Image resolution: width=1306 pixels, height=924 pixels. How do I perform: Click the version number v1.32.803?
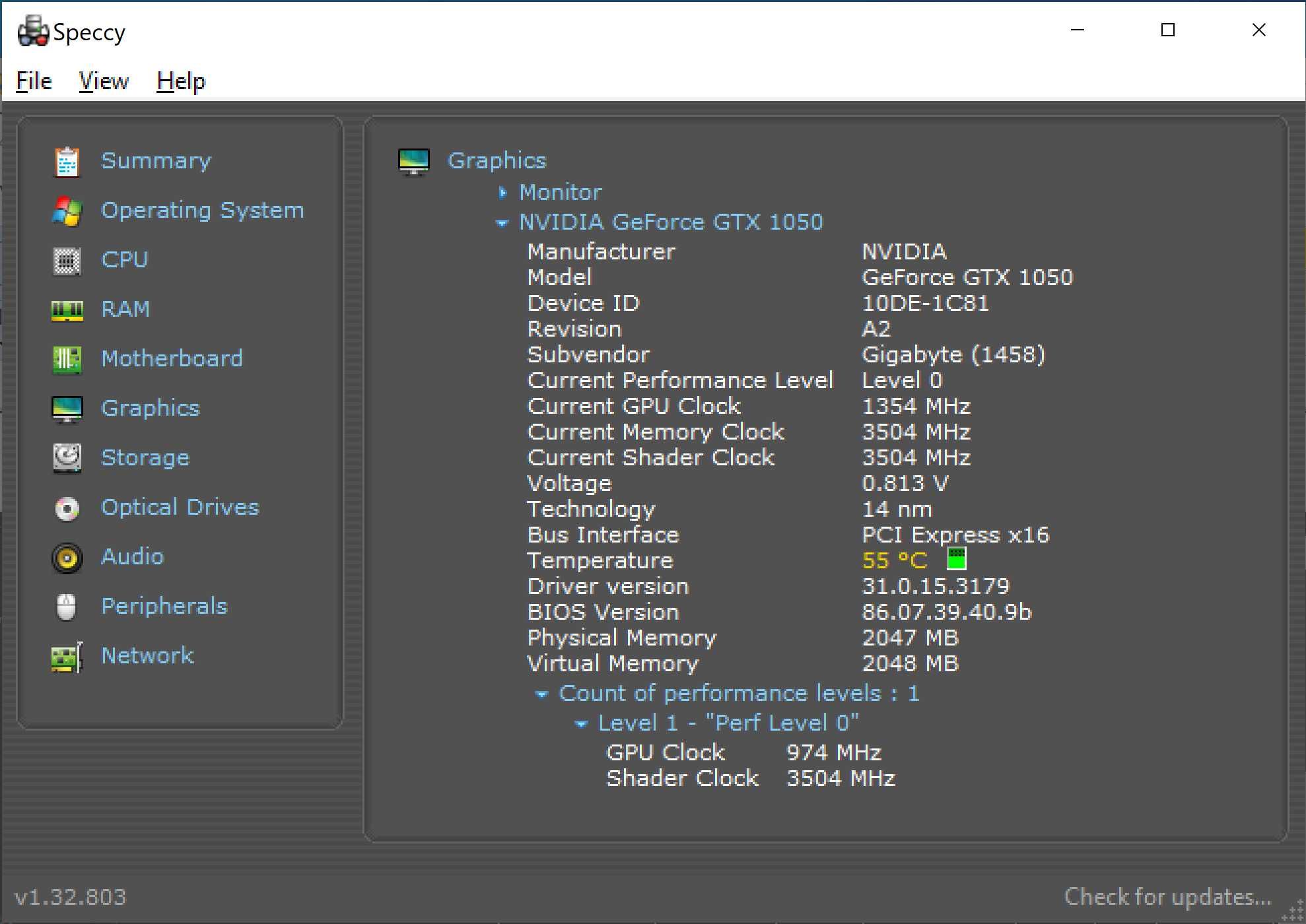70,897
